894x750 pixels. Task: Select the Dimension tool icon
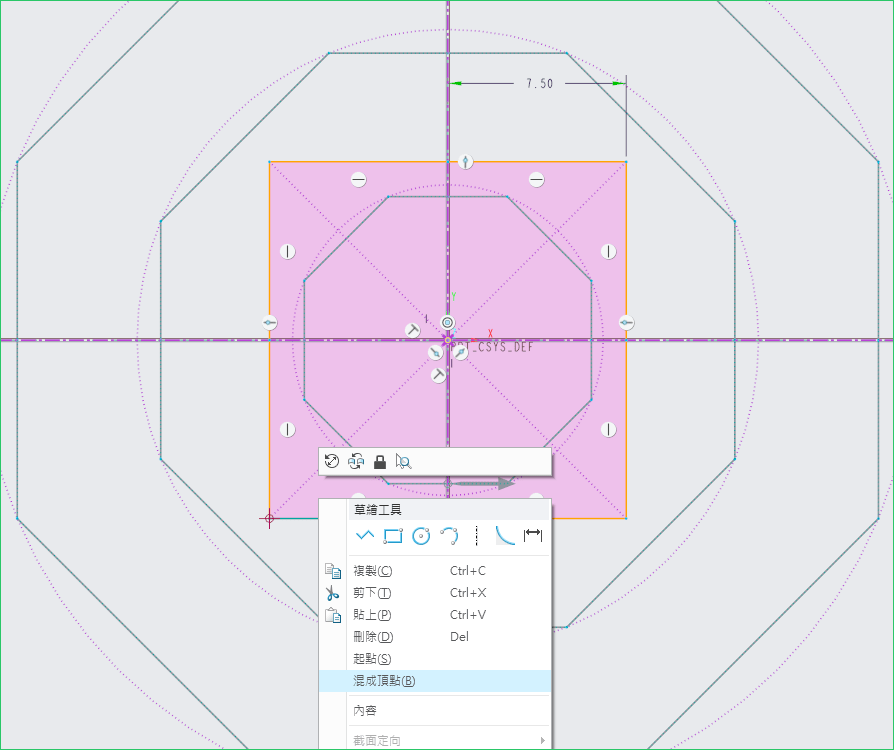click(533, 536)
